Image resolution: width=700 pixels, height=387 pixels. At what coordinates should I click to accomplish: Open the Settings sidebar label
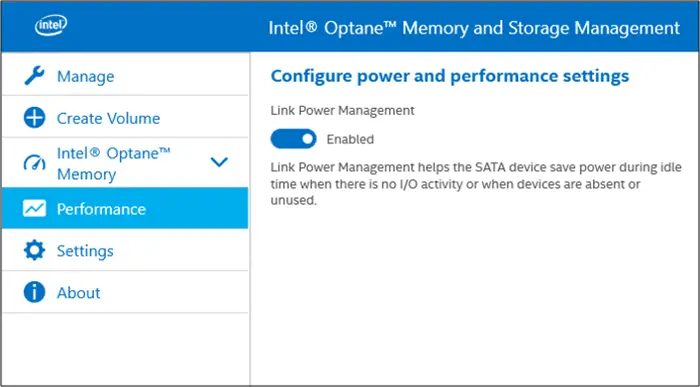[x=85, y=251]
